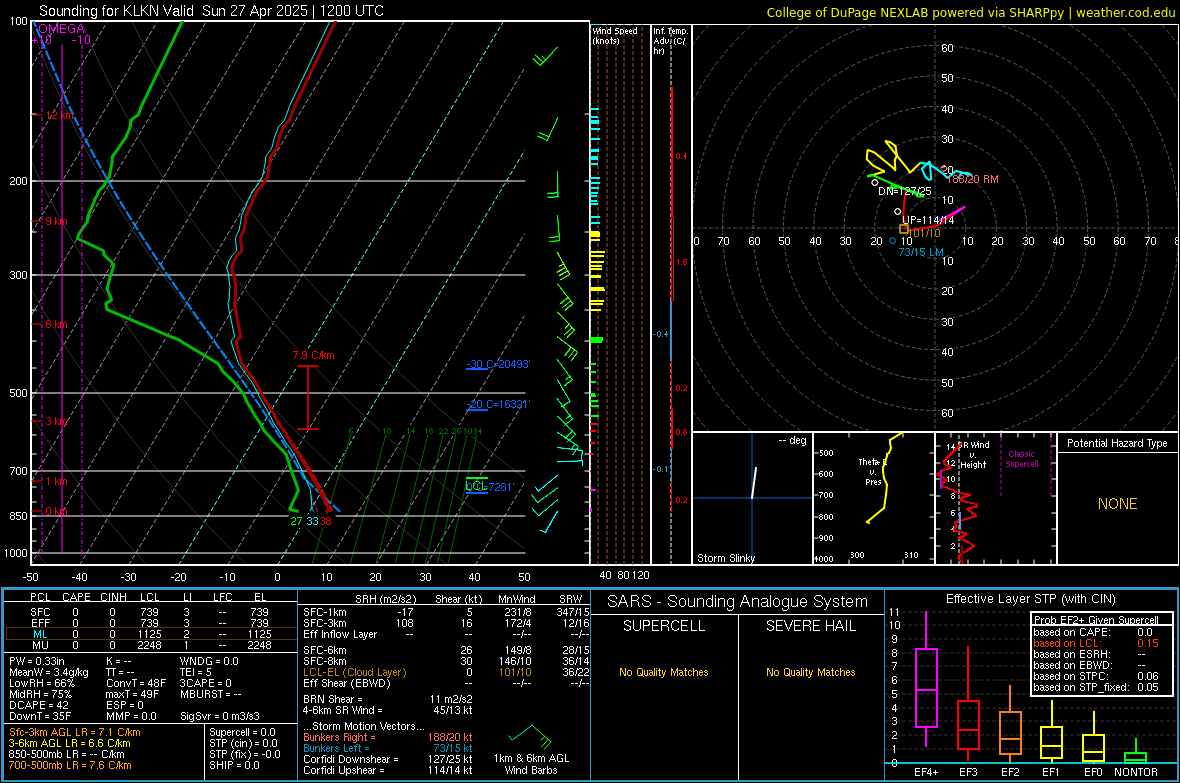
Task: Click the 'Theta-E v. Pres' plot label
Action: pos(871,471)
